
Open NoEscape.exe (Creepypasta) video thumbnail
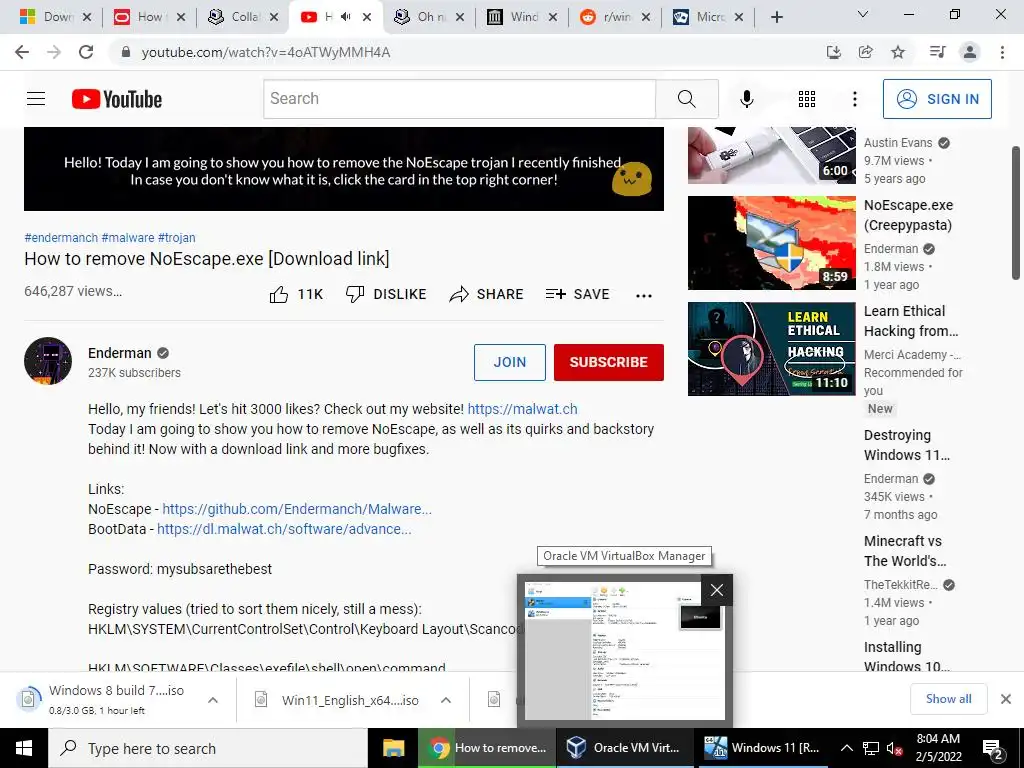[x=771, y=243]
